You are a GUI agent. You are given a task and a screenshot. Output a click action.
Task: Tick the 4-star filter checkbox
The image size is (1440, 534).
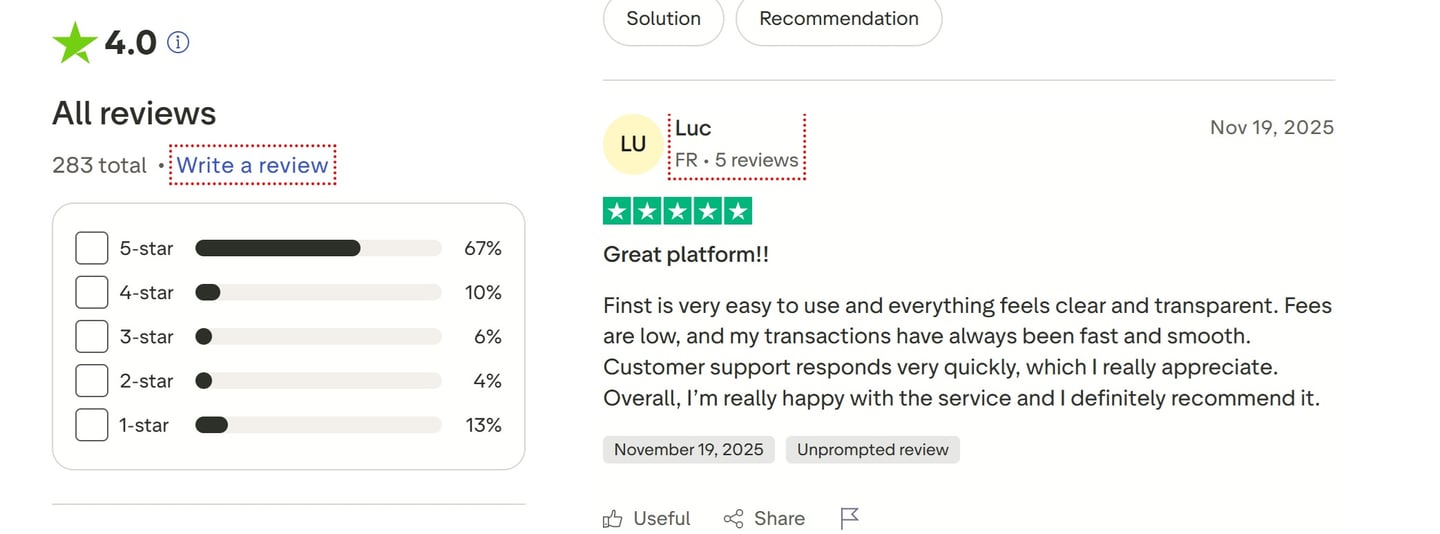click(x=92, y=292)
